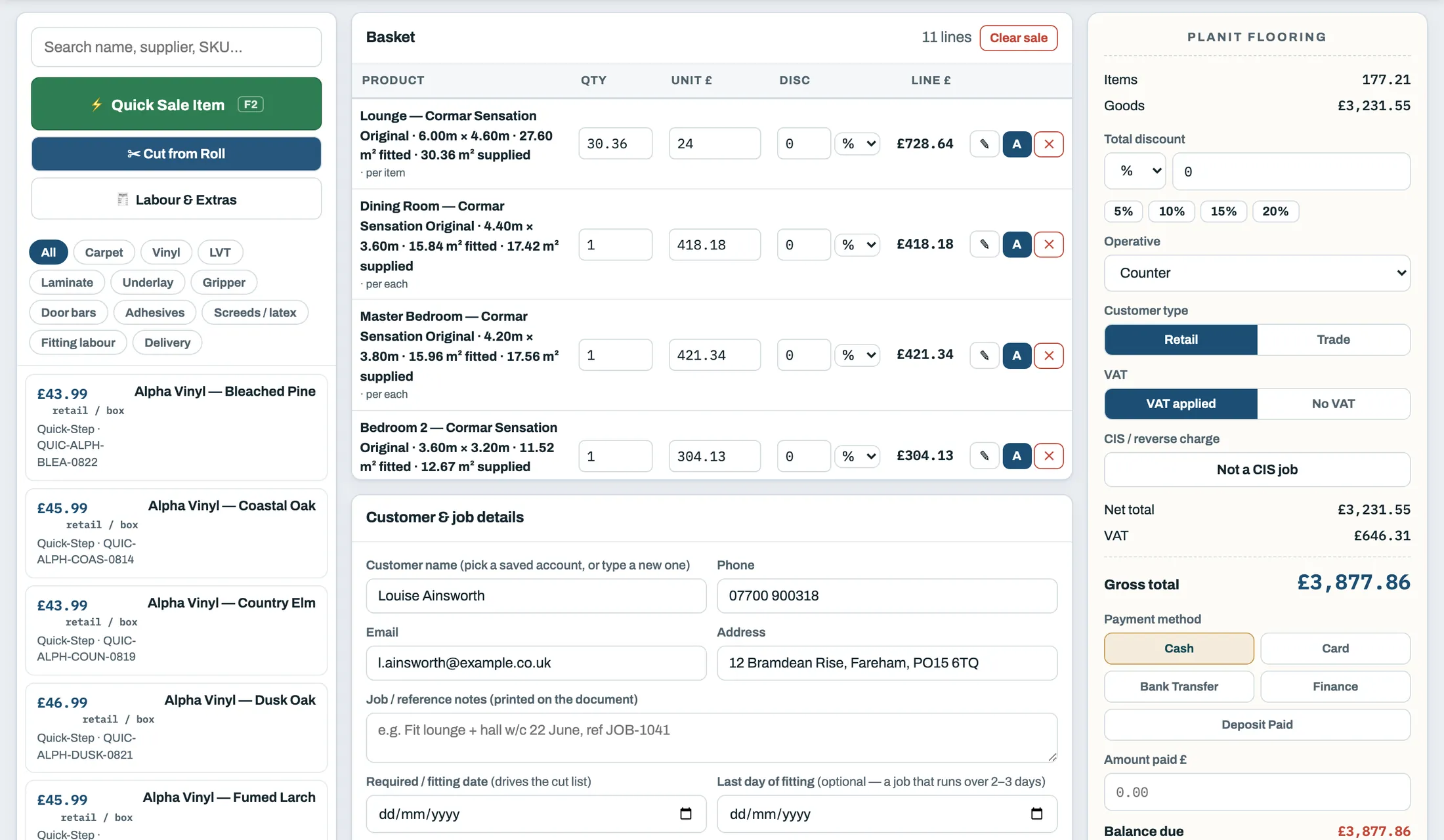Click the Amount paid £ field

pyautogui.click(x=1257, y=792)
